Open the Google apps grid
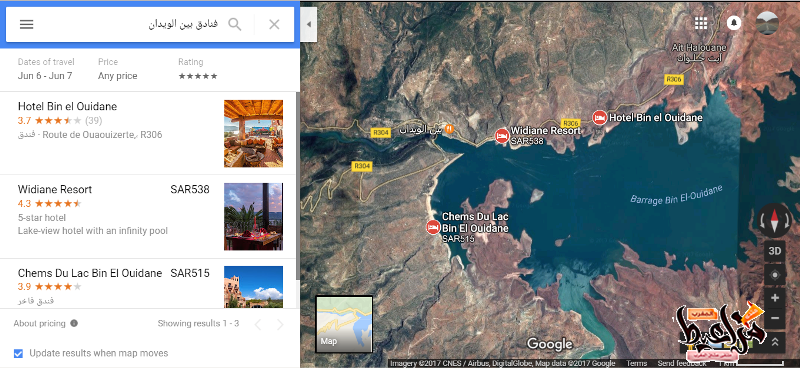Viewport: 800px width, 368px height. pyautogui.click(x=701, y=23)
